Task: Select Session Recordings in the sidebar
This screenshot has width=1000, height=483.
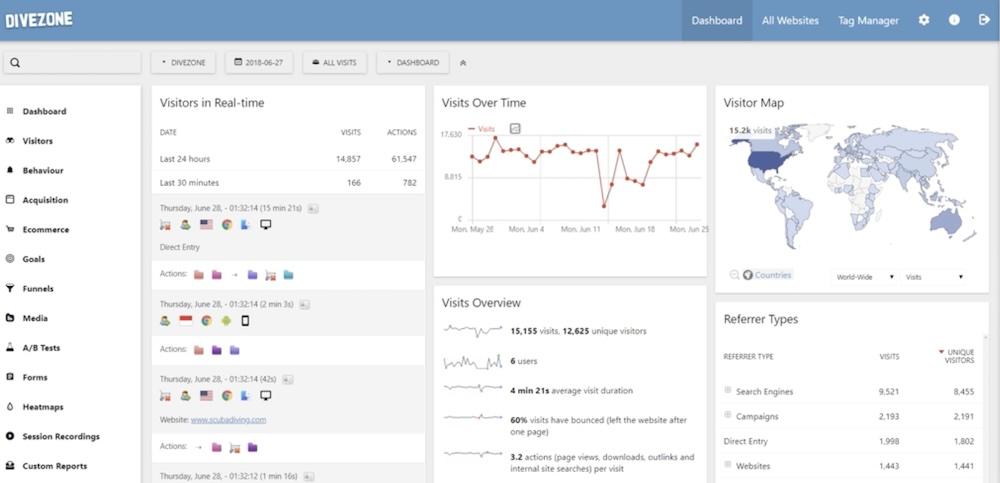Action: [61, 437]
